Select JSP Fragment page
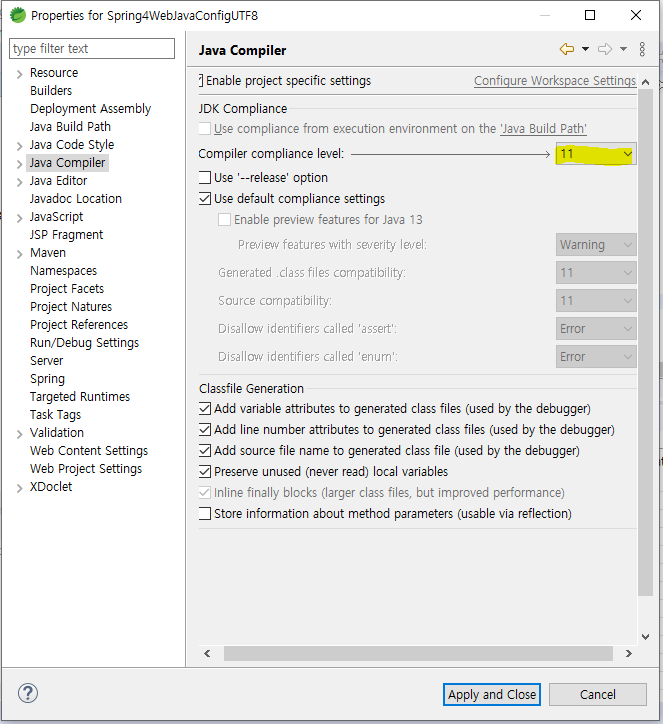 (x=66, y=235)
